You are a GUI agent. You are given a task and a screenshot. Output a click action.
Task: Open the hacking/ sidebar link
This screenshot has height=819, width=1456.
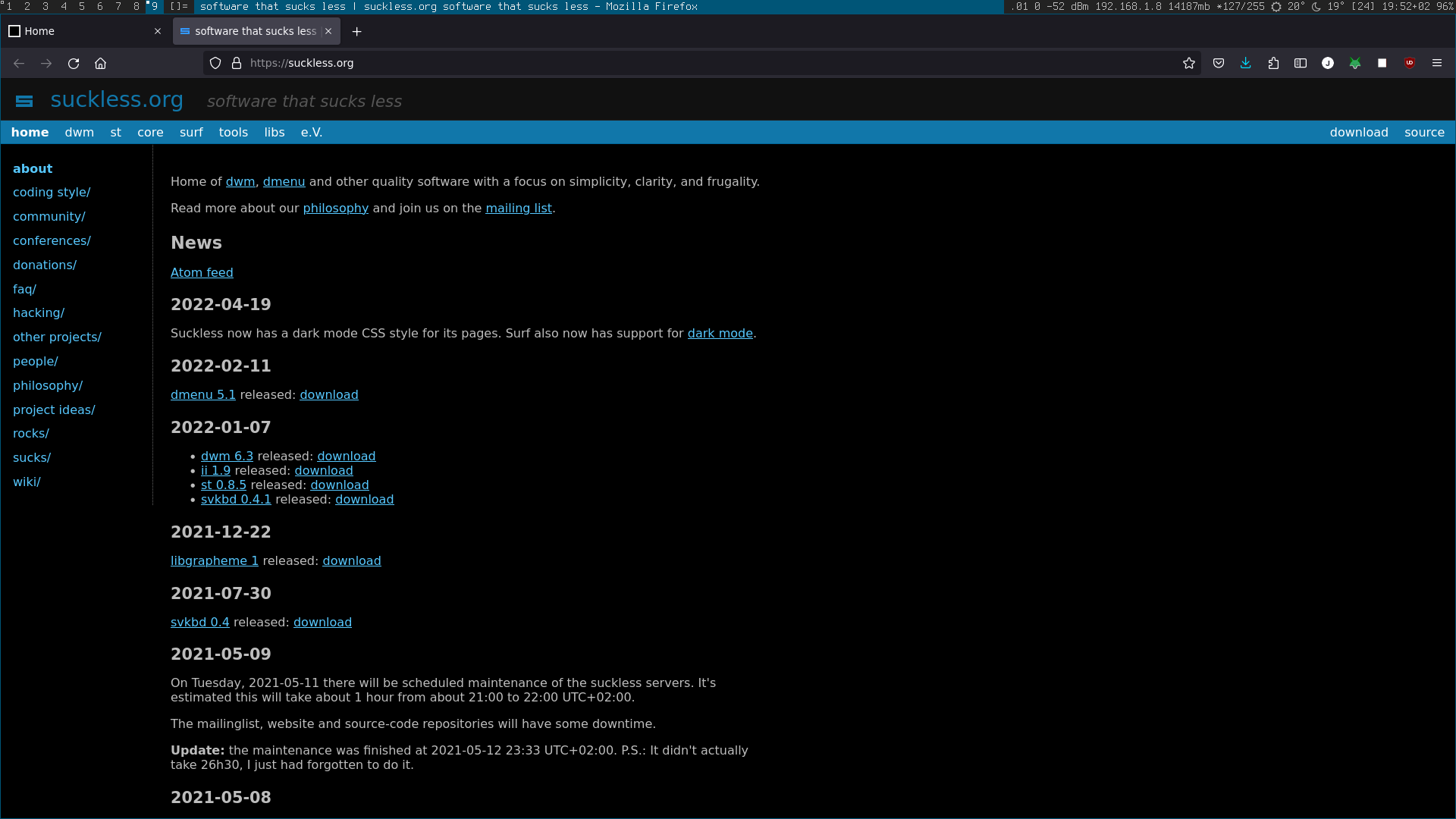(x=39, y=313)
